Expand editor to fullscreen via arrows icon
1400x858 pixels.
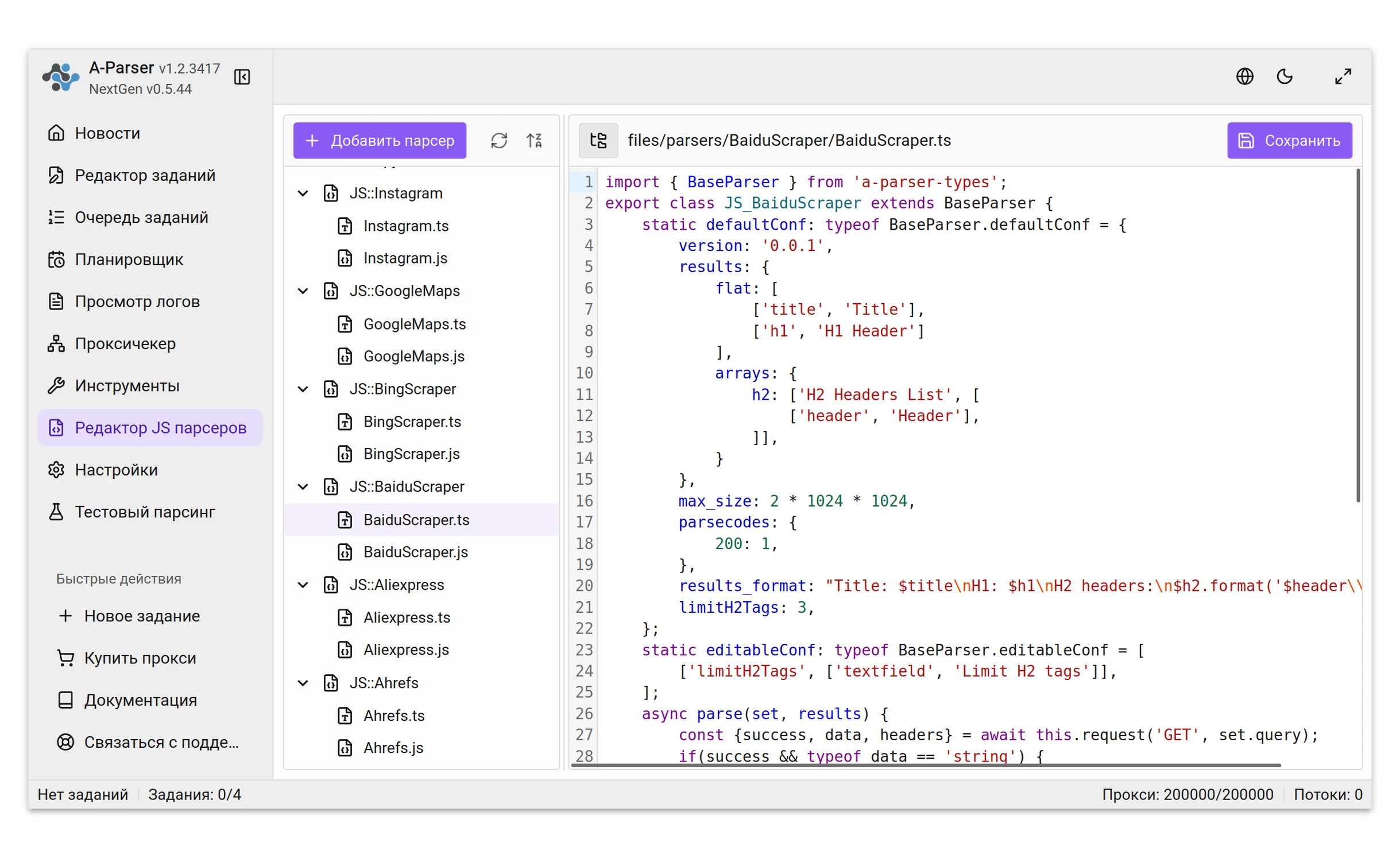pos(1341,76)
